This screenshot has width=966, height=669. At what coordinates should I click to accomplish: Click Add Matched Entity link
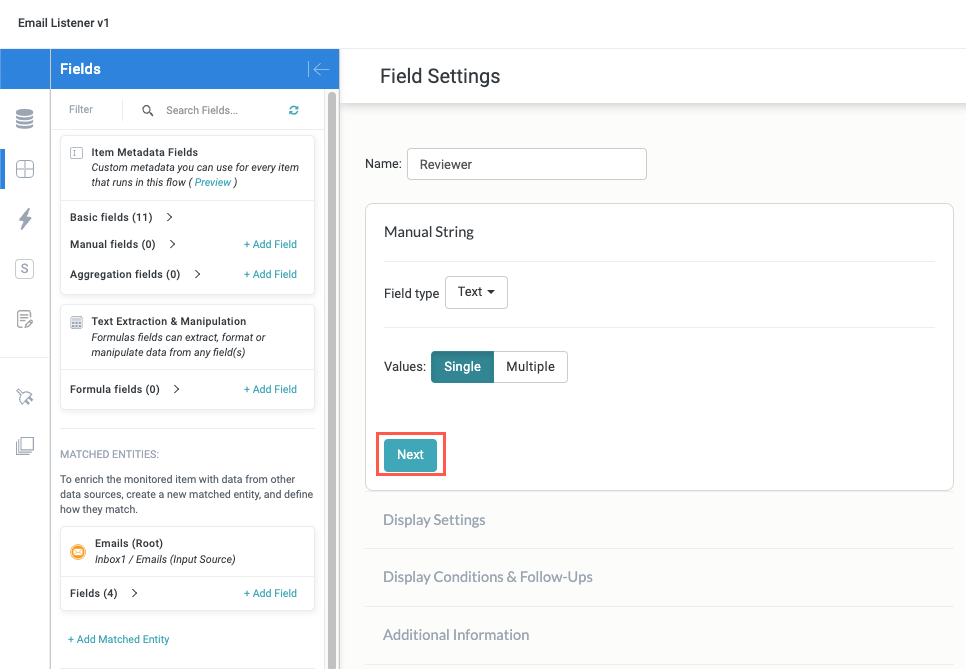[x=118, y=639]
